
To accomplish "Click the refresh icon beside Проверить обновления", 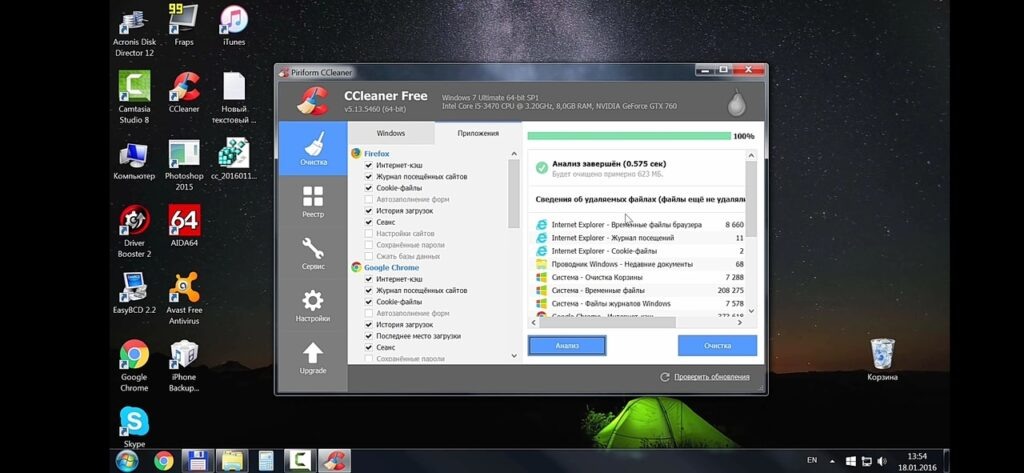I will click(x=665, y=377).
